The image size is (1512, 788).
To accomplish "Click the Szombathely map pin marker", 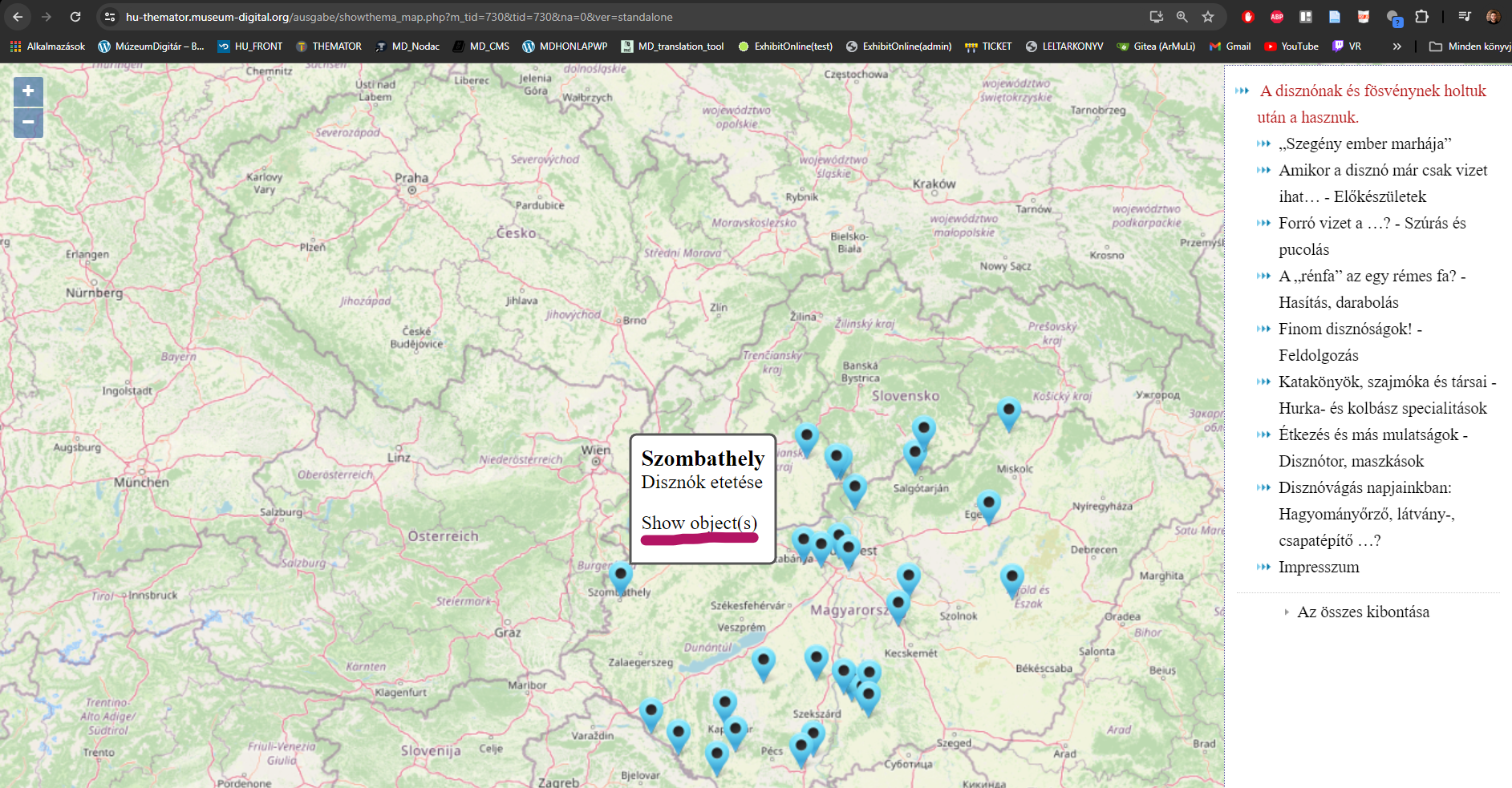I will [x=620, y=576].
